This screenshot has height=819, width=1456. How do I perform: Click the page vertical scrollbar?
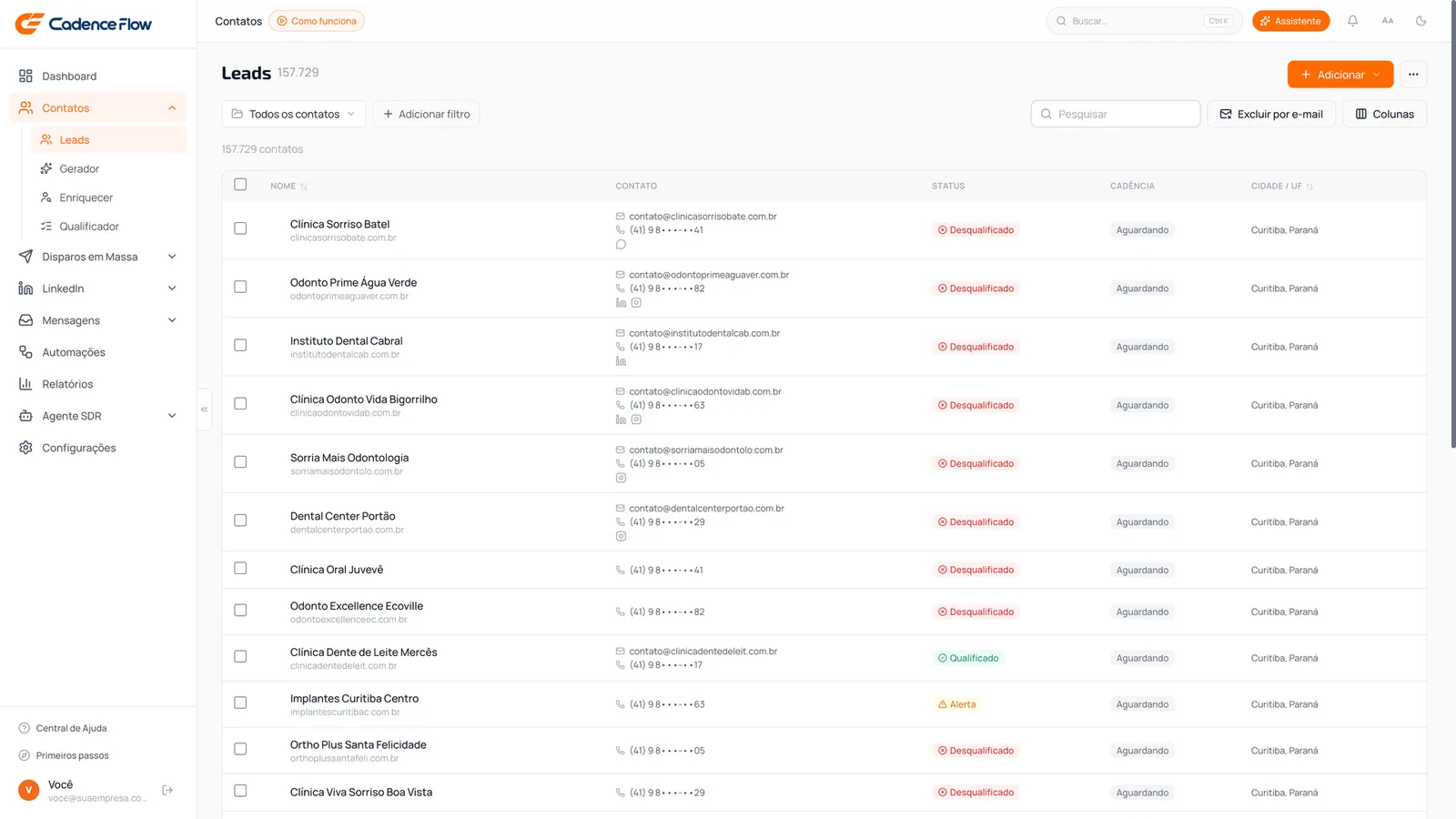(1452, 224)
